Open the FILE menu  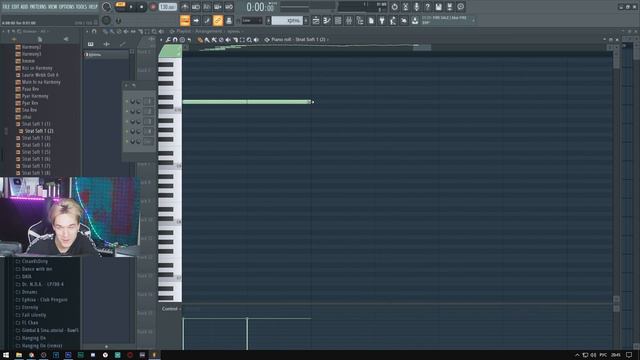coord(6,7)
